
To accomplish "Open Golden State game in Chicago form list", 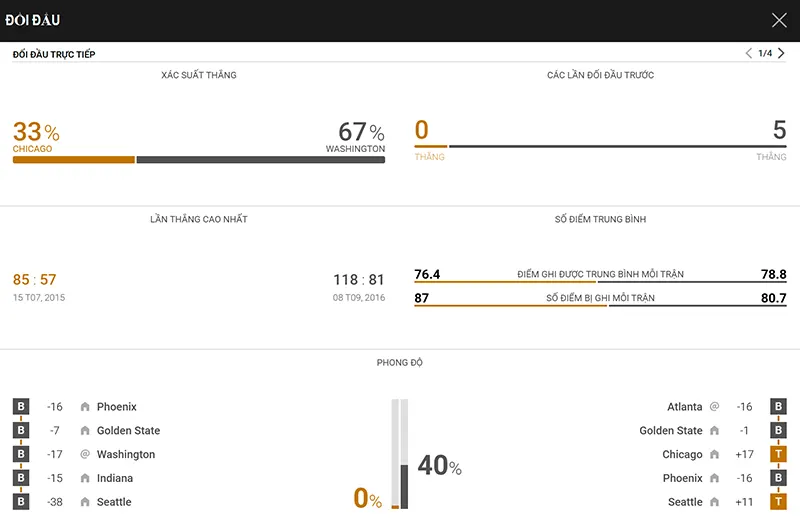I will pos(129,431).
